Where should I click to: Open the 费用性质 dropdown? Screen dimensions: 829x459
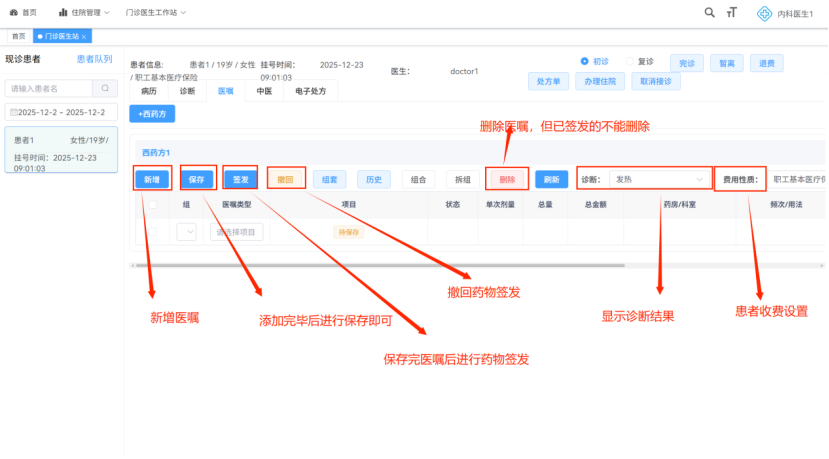coord(799,179)
